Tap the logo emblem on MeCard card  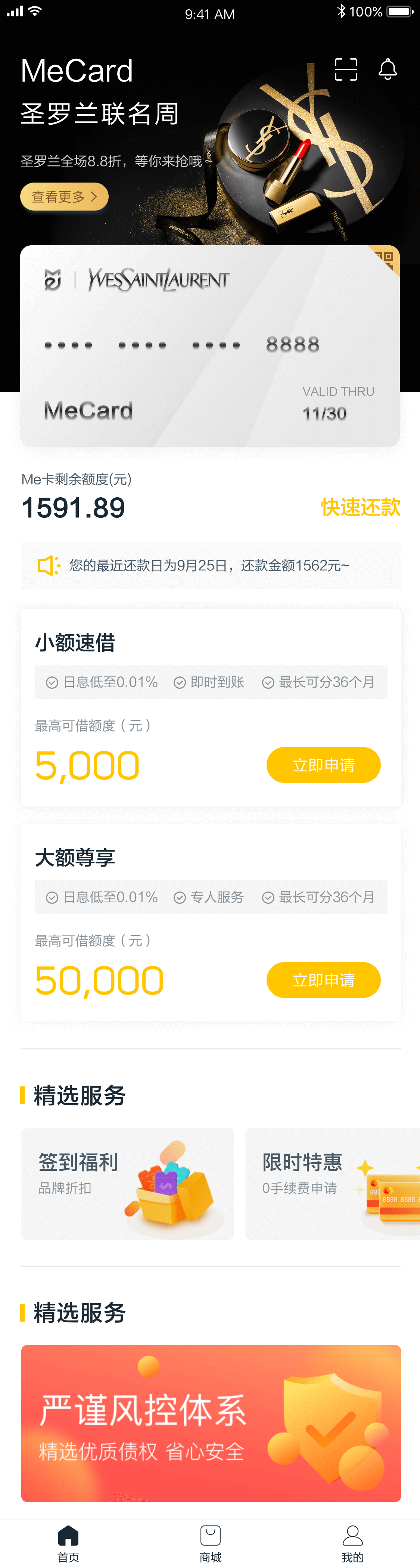click(53, 280)
